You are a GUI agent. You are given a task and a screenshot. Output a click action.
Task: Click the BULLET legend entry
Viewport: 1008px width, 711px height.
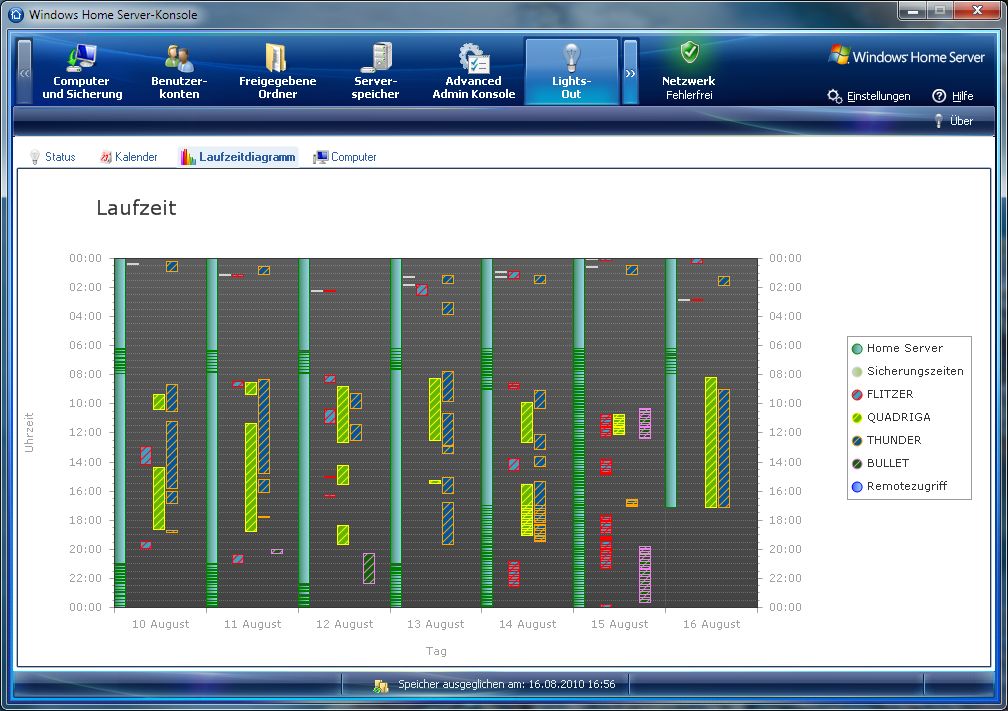click(x=881, y=464)
